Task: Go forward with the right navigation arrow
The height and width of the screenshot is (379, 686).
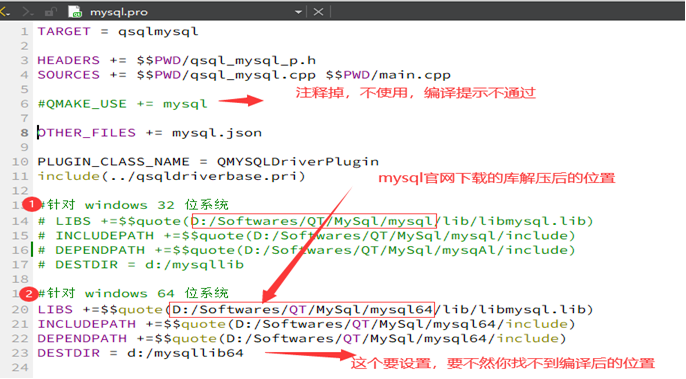Action: tap(28, 12)
